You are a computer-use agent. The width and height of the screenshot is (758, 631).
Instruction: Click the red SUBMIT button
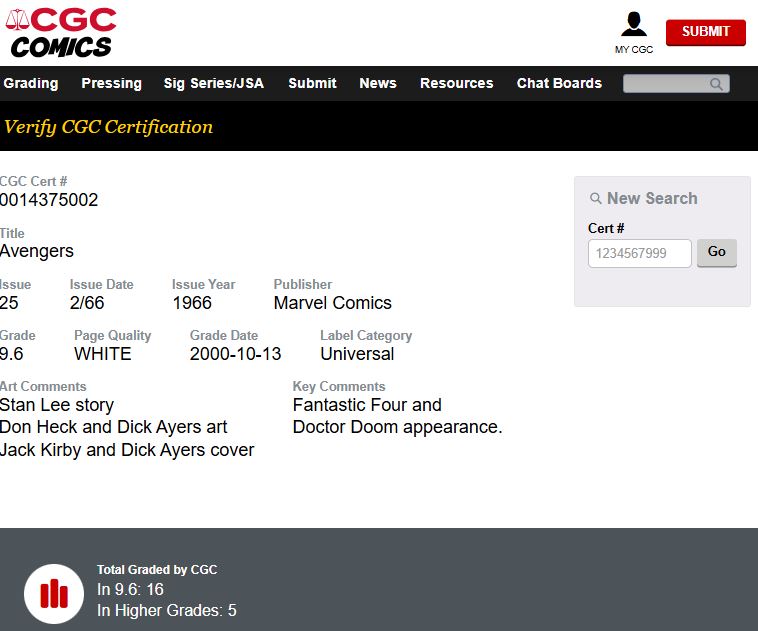pyautogui.click(x=705, y=32)
